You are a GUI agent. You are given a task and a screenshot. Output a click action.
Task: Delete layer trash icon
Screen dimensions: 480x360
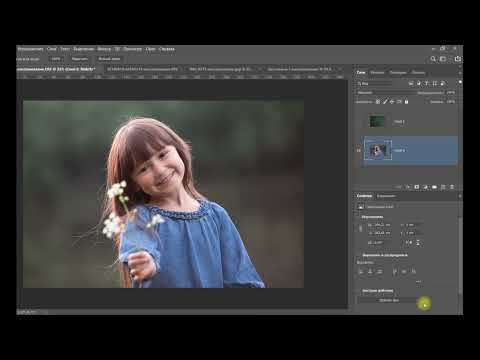pos(452,187)
